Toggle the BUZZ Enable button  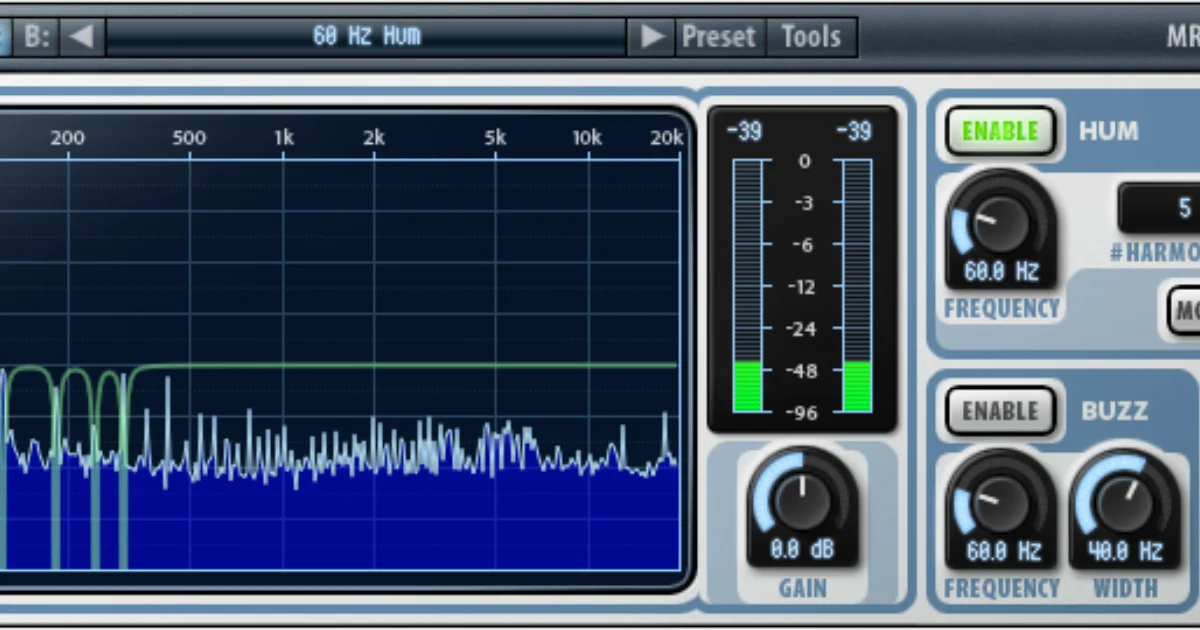coord(1000,411)
